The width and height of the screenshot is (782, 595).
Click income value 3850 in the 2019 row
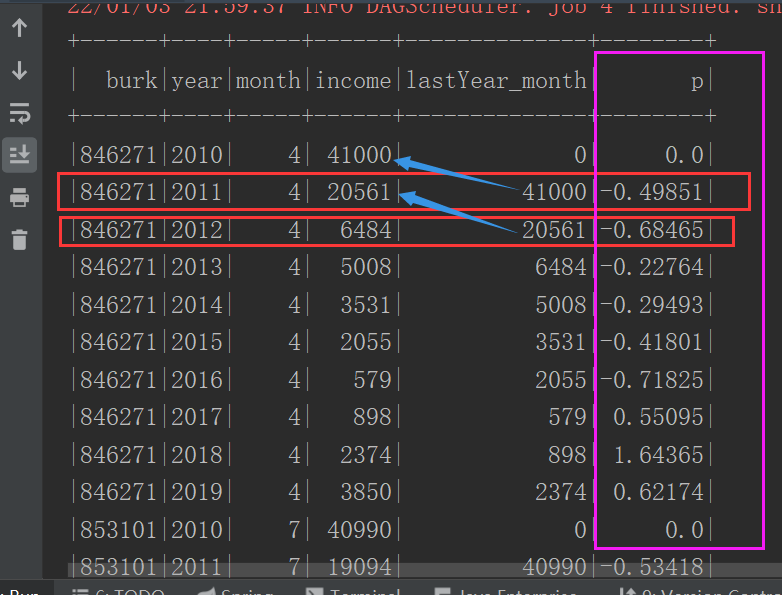(366, 493)
